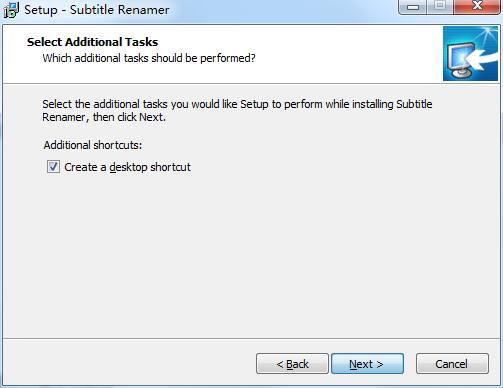Abort installation with the Cancel button

pos(452,364)
